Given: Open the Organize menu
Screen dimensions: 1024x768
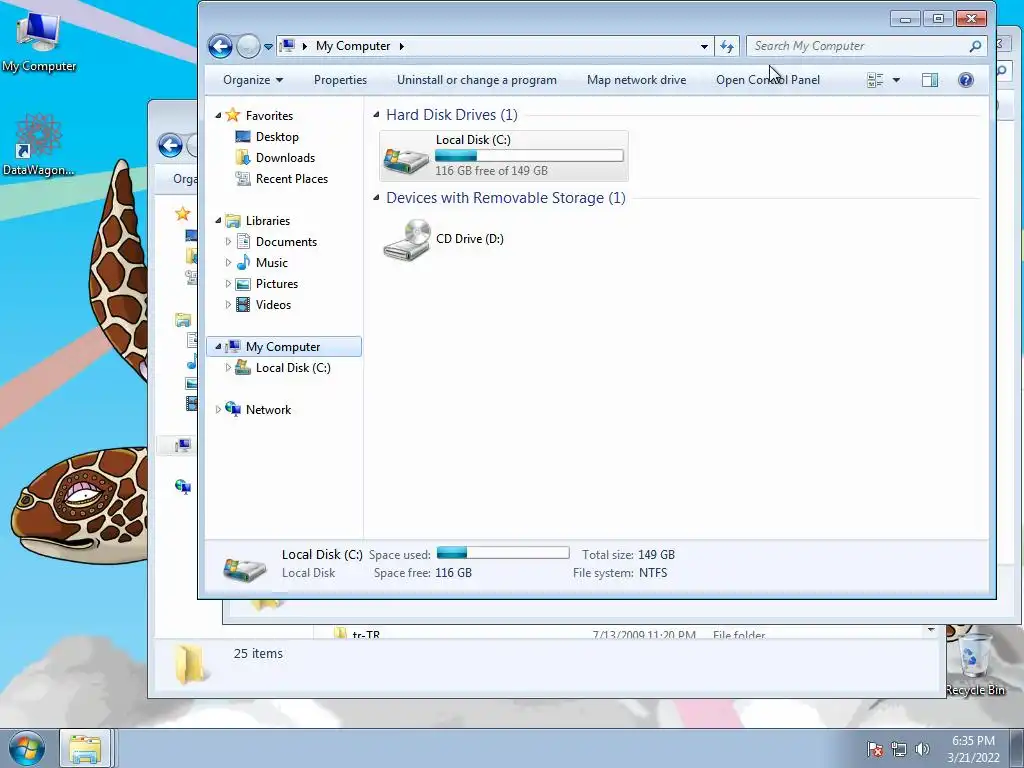Looking at the screenshot, I should (x=253, y=80).
